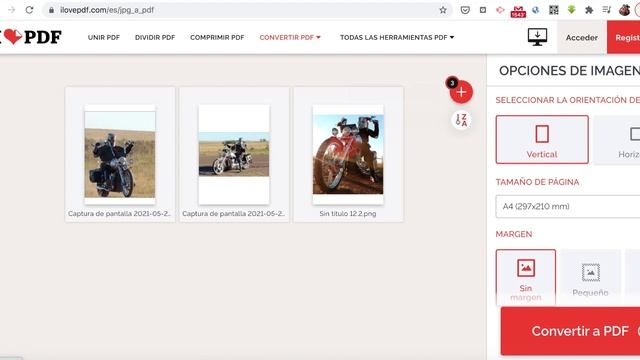This screenshot has width=640, height=360.
Task: Open the Pocket extension icon
Action: coord(465,10)
